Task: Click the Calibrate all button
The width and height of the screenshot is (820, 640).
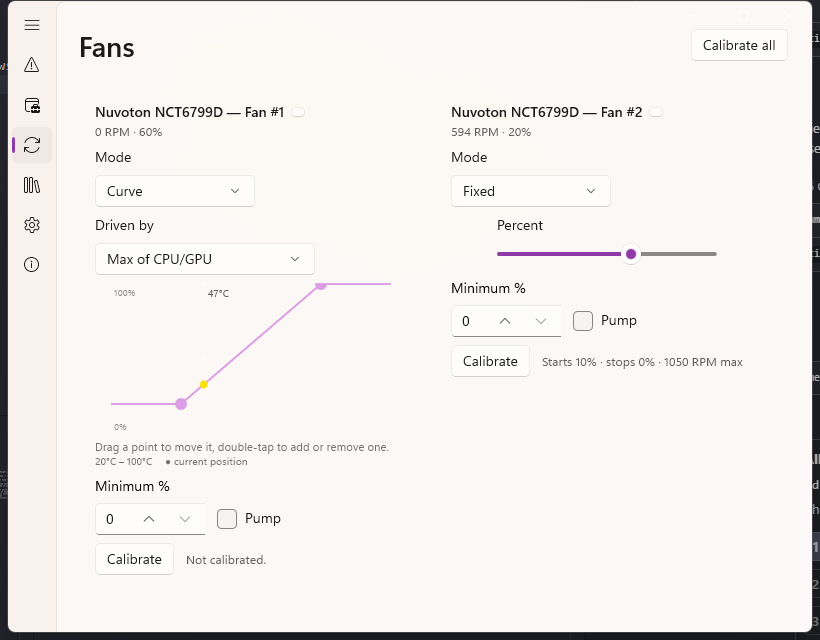Action: [739, 45]
